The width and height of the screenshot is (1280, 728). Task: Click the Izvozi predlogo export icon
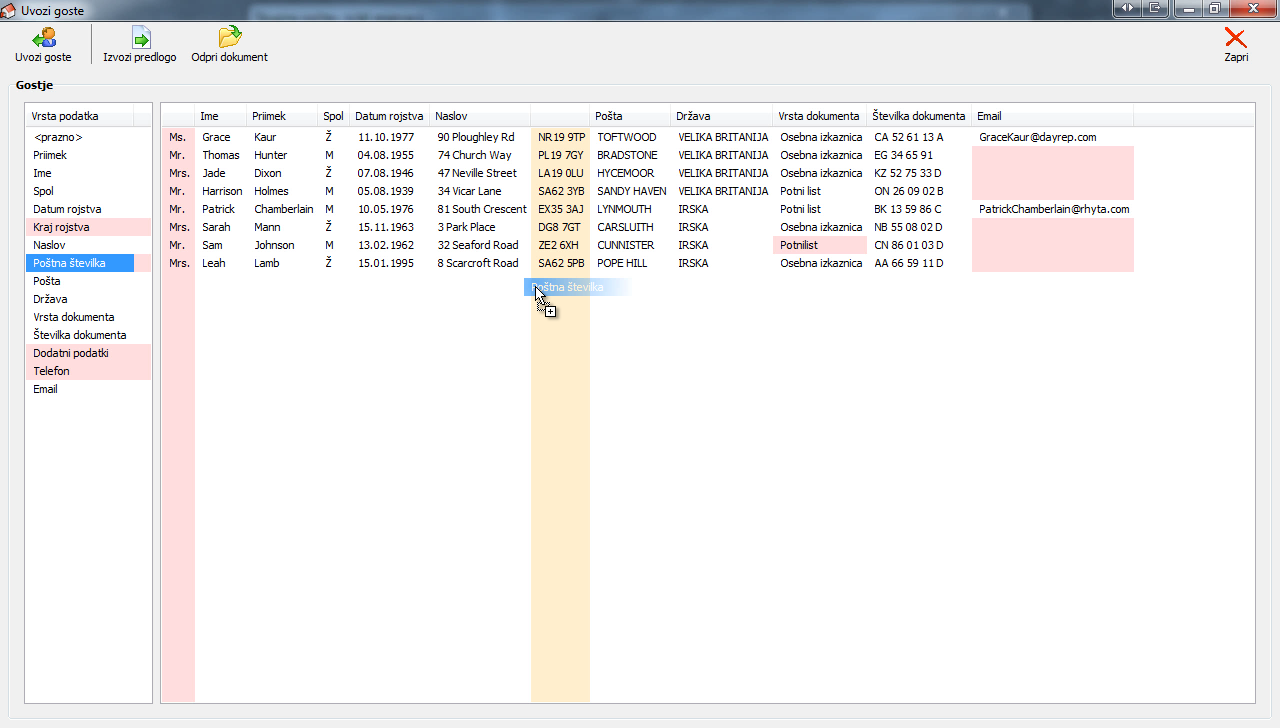pyautogui.click(x=140, y=38)
